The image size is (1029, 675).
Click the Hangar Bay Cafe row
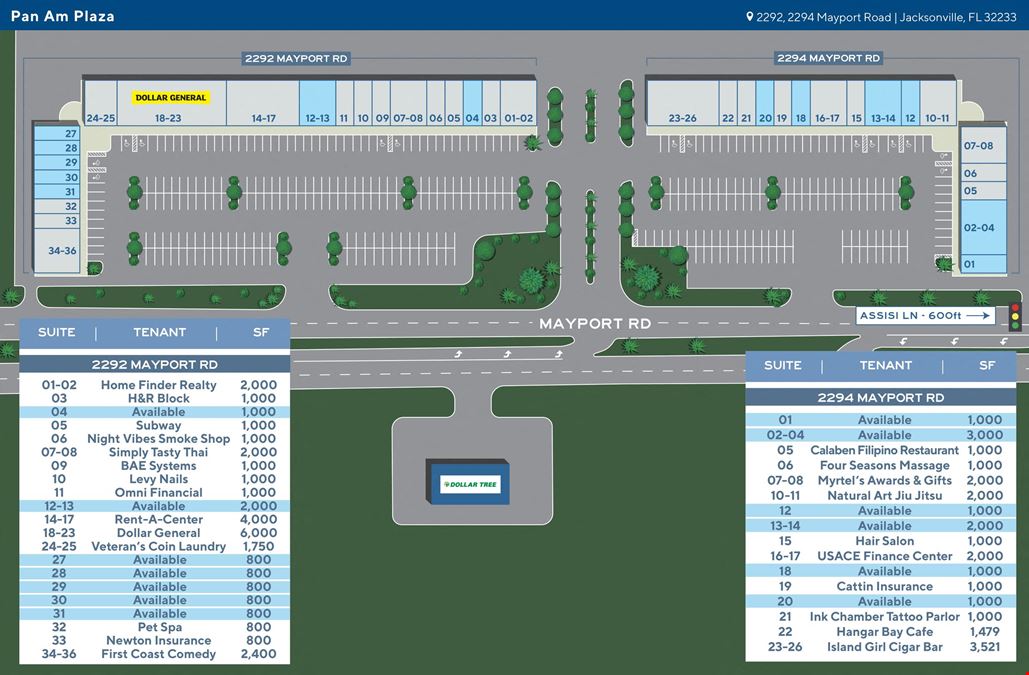[881, 632]
